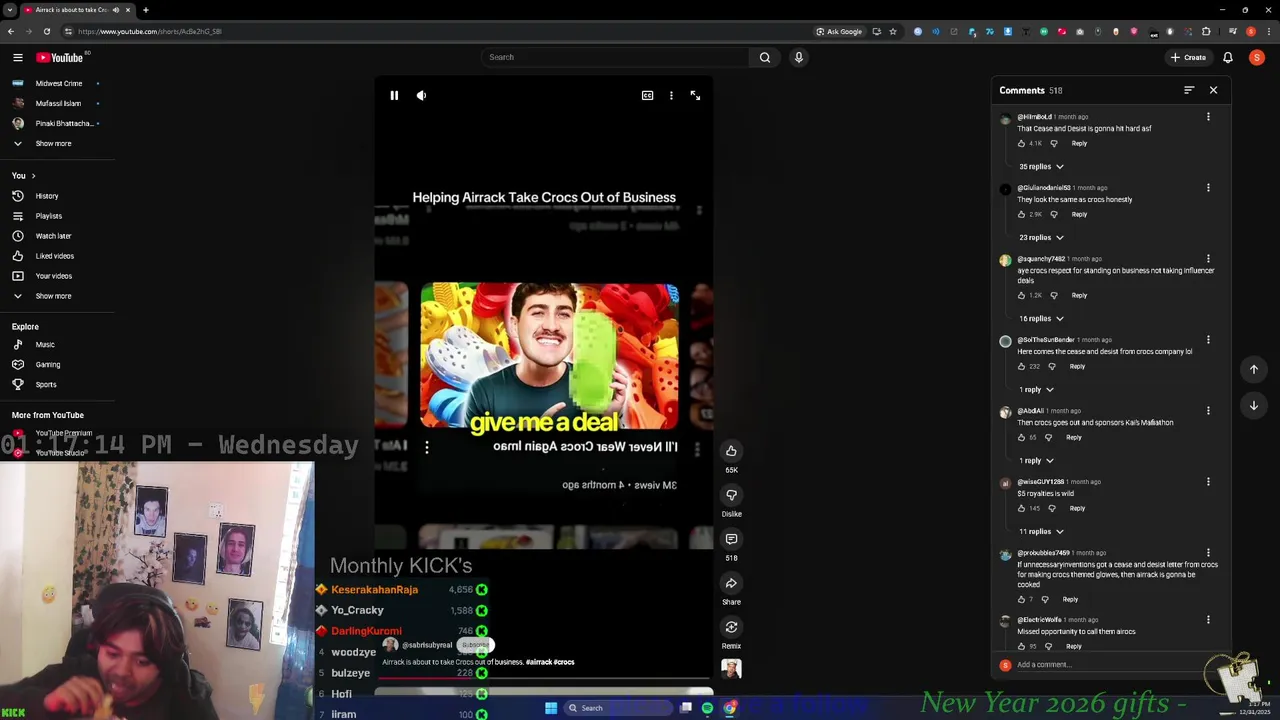
Task: Expand the 23 replies thread
Action: 1041,237
